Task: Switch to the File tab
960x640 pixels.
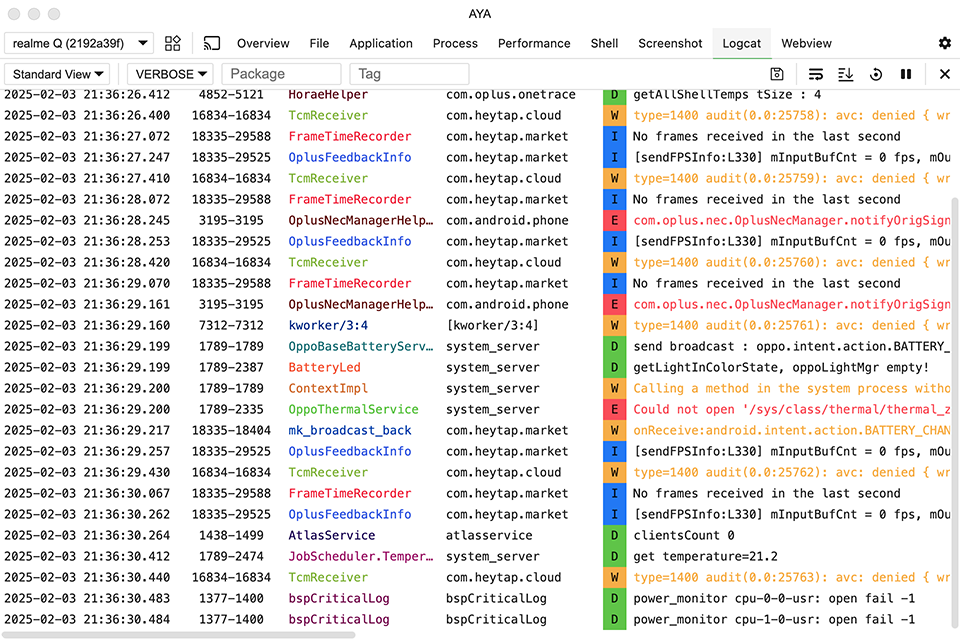Action: click(319, 43)
